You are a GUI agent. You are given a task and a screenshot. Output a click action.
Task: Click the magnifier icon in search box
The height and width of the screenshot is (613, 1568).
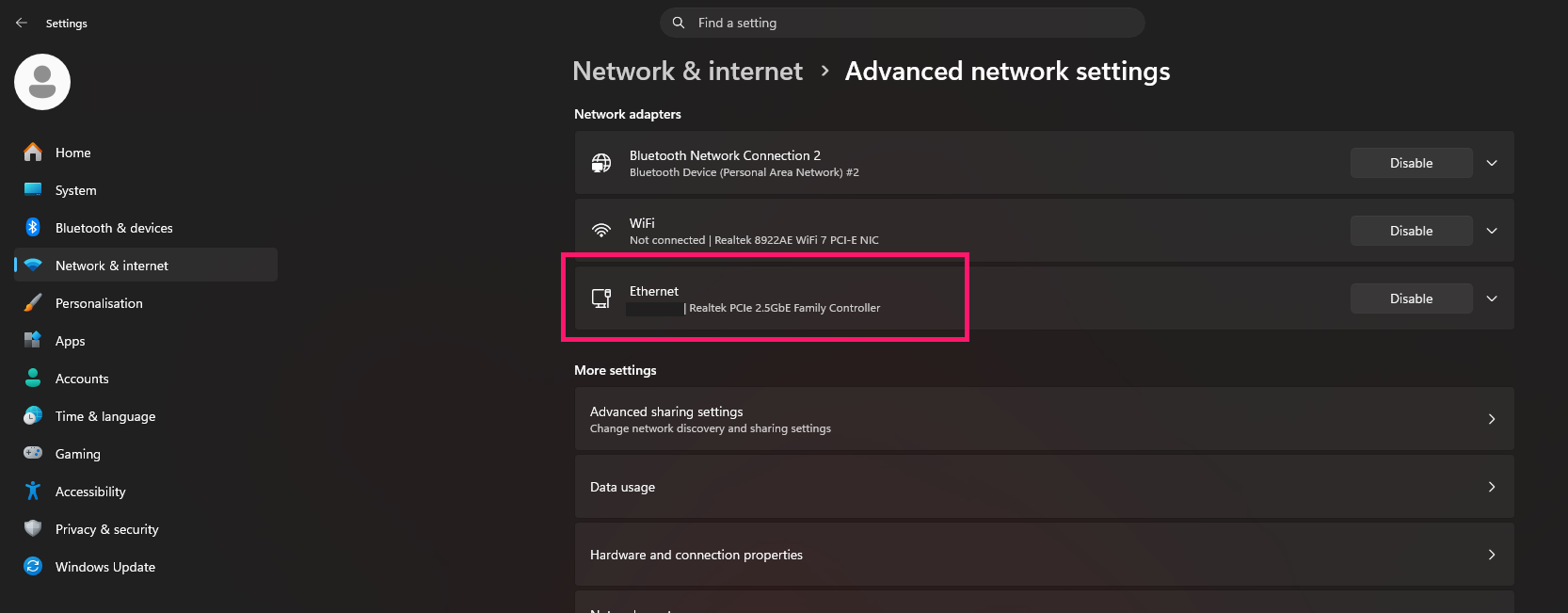679,23
